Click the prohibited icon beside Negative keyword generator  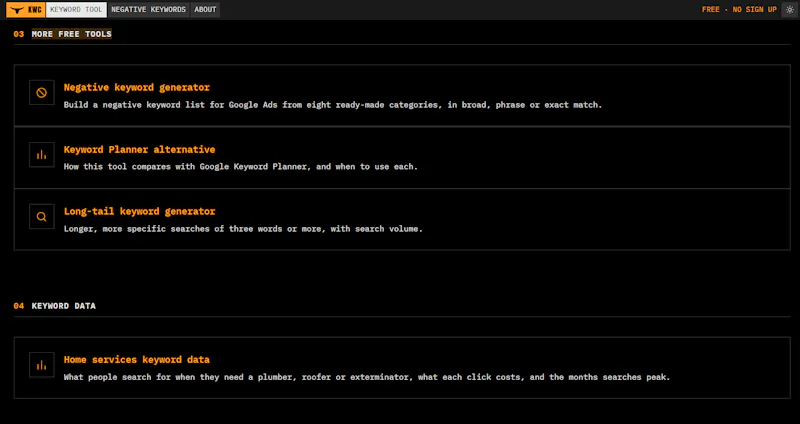click(x=42, y=92)
